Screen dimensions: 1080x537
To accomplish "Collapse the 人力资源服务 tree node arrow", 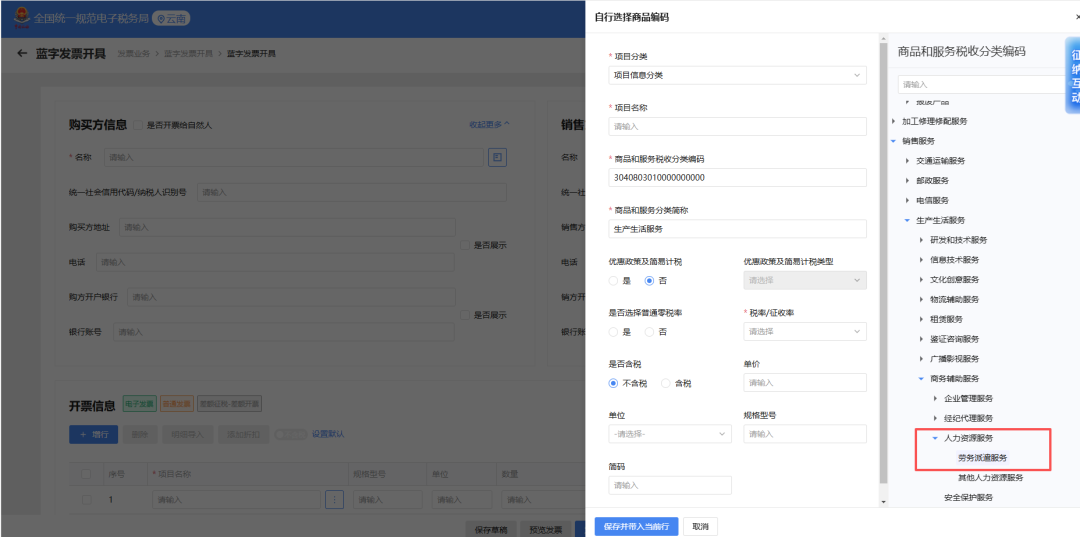I will tap(935, 438).
